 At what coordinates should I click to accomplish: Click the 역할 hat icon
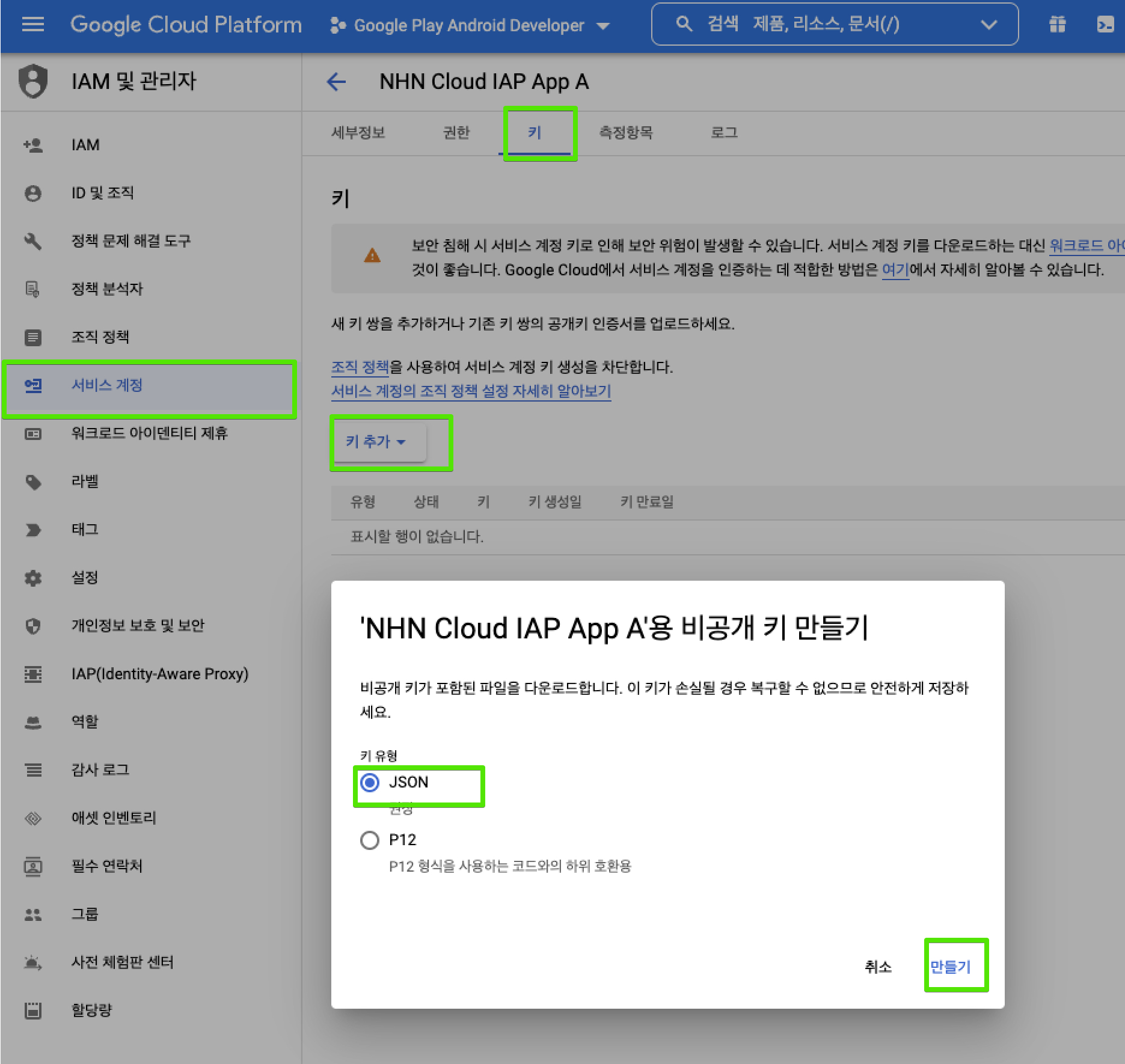point(33,722)
